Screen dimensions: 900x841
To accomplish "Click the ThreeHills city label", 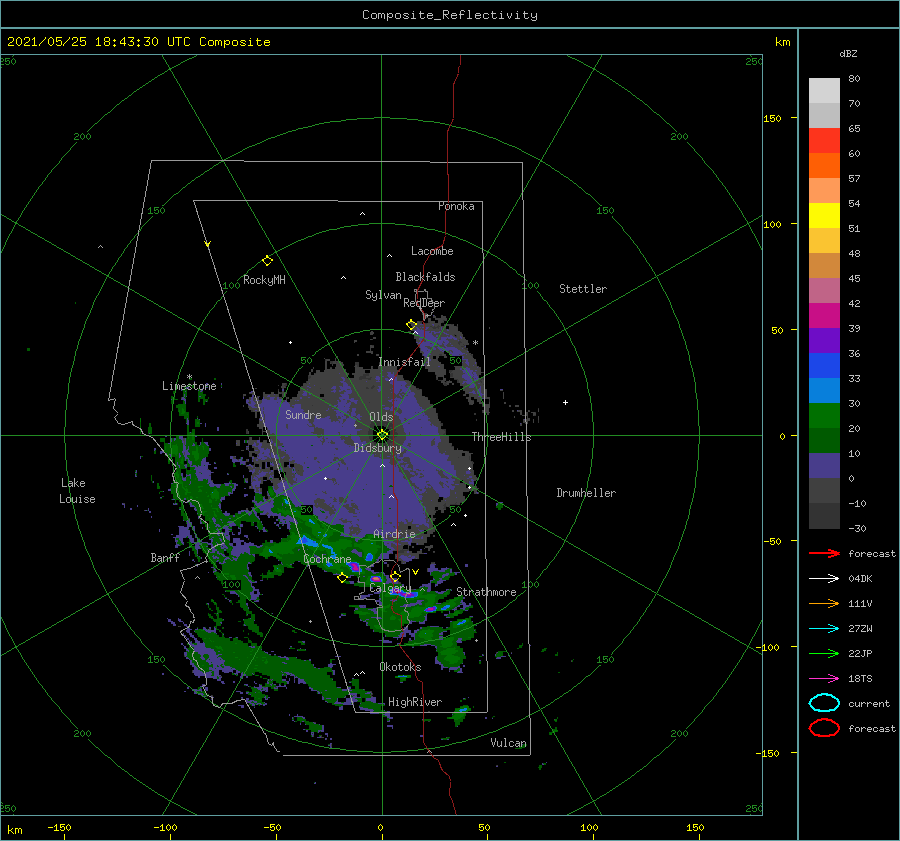I will coord(501,437).
